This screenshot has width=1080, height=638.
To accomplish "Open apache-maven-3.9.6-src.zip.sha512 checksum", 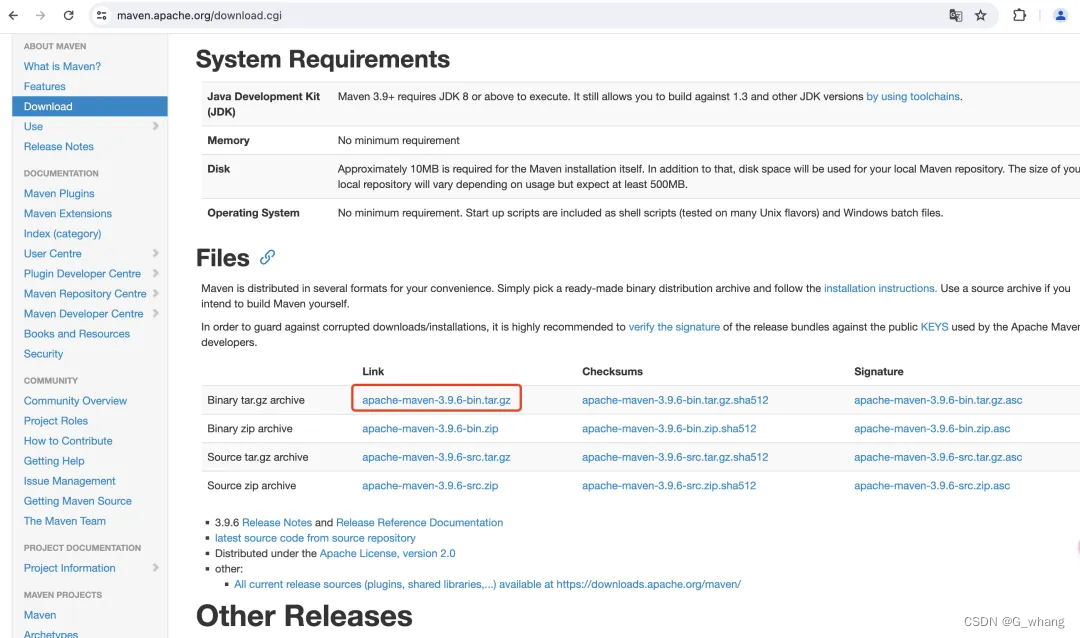I will pos(669,485).
